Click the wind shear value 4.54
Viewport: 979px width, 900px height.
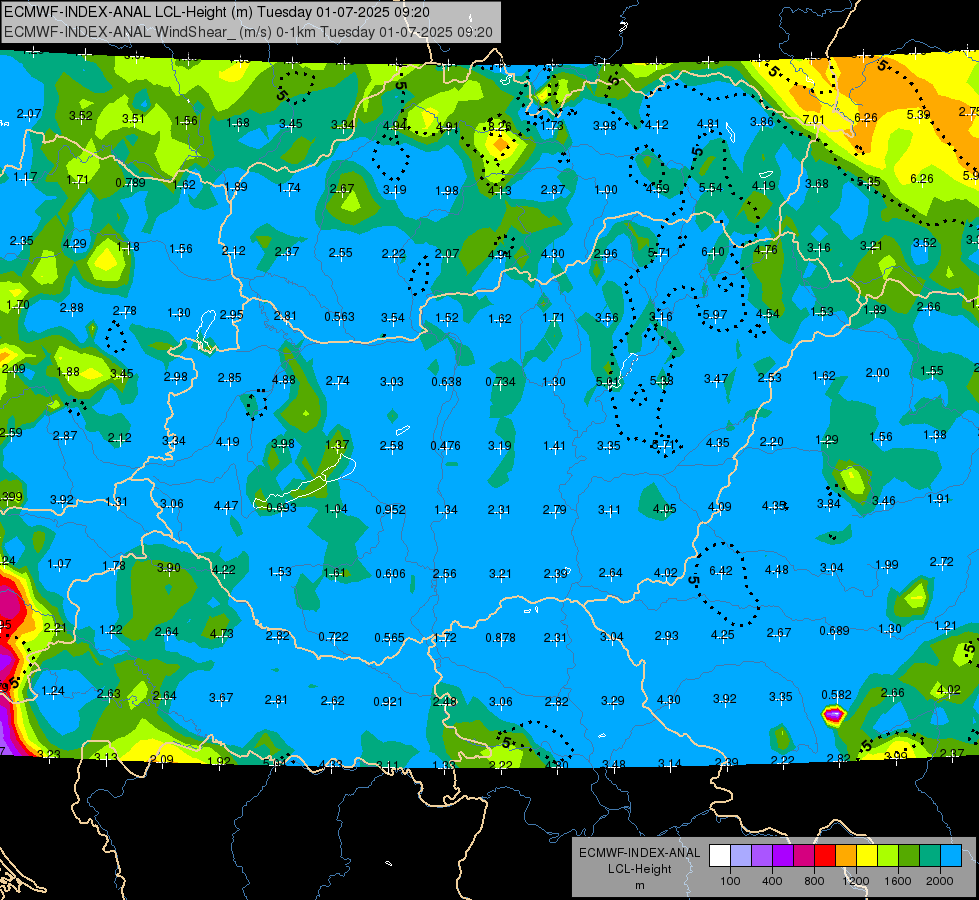(x=767, y=314)
